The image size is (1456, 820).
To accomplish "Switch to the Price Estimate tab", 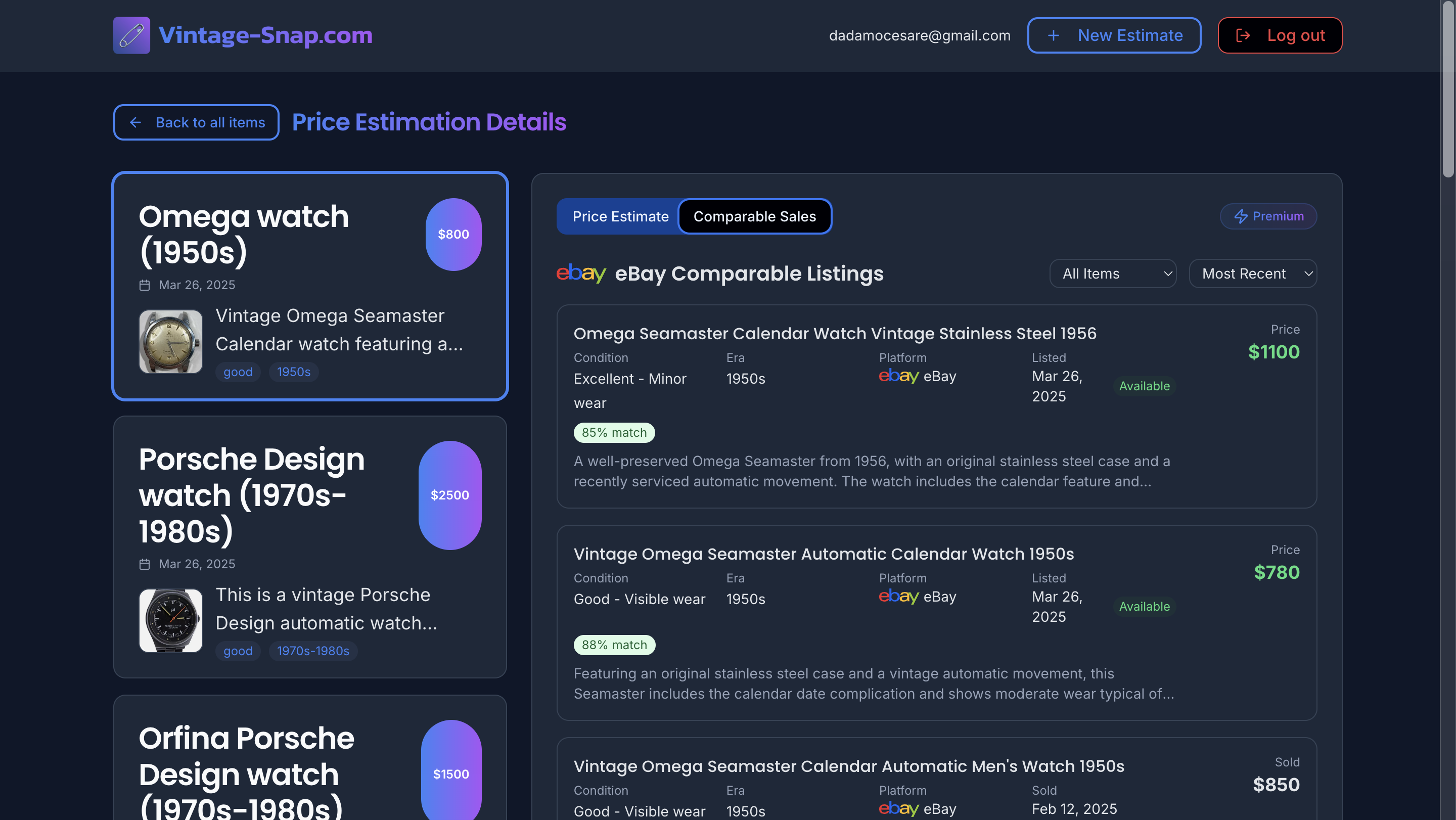I will (x=620, y=216).
